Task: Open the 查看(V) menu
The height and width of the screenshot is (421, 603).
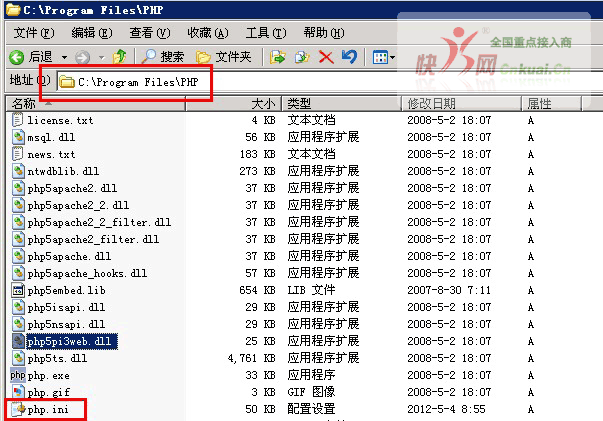Action: click(x=148, y=33)
